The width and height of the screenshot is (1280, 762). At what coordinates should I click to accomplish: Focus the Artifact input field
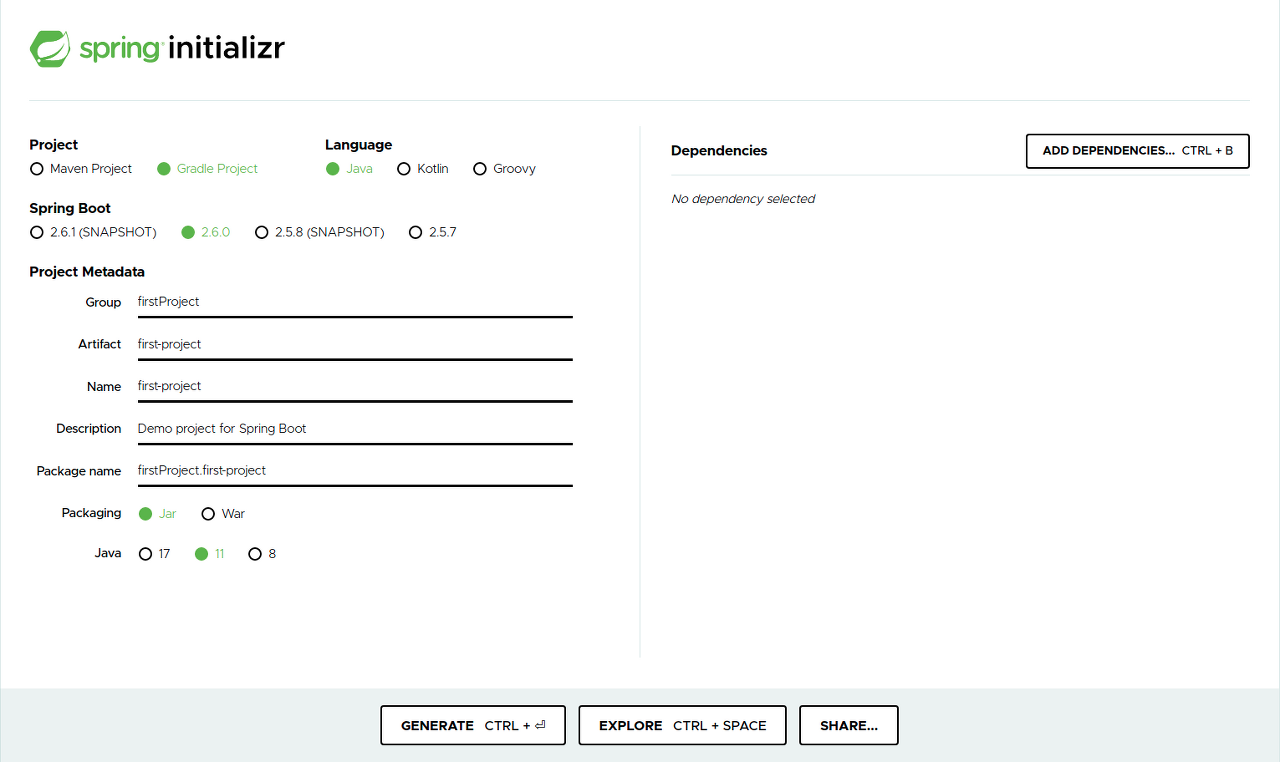pos(355,344)
